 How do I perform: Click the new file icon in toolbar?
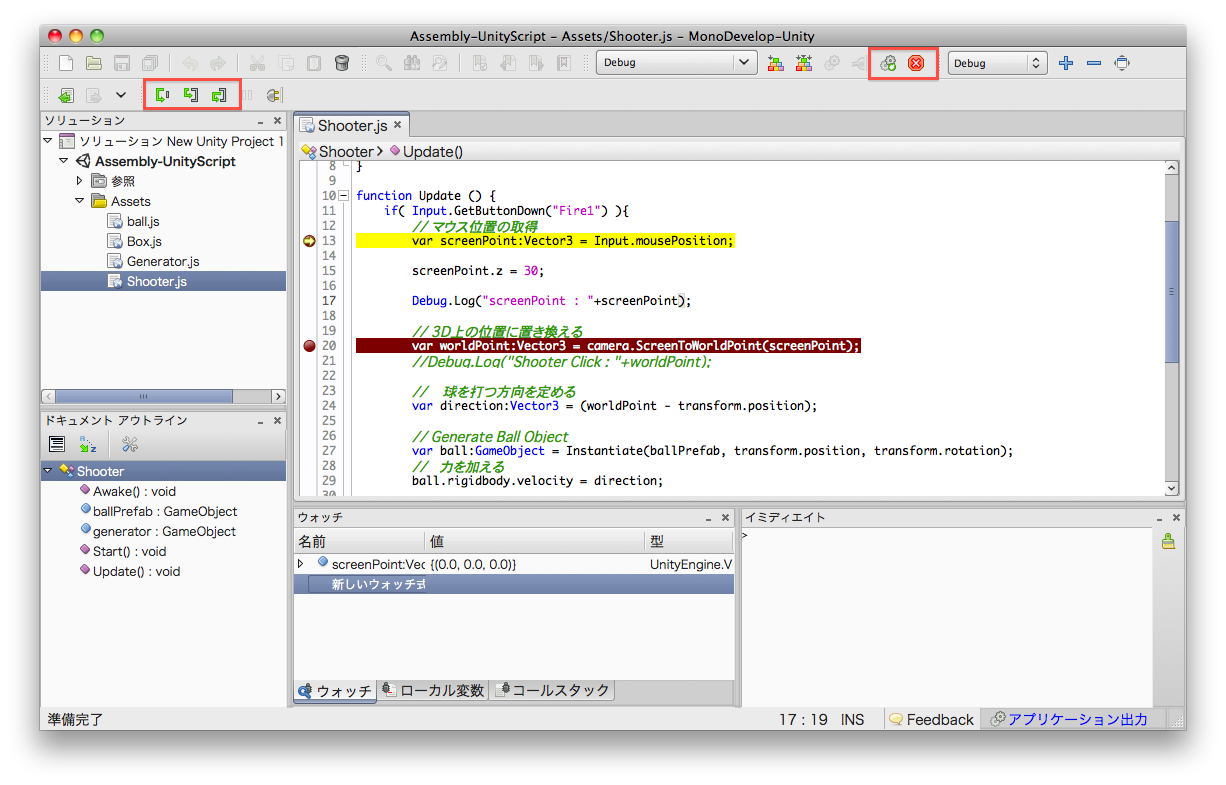coord(65,63)
